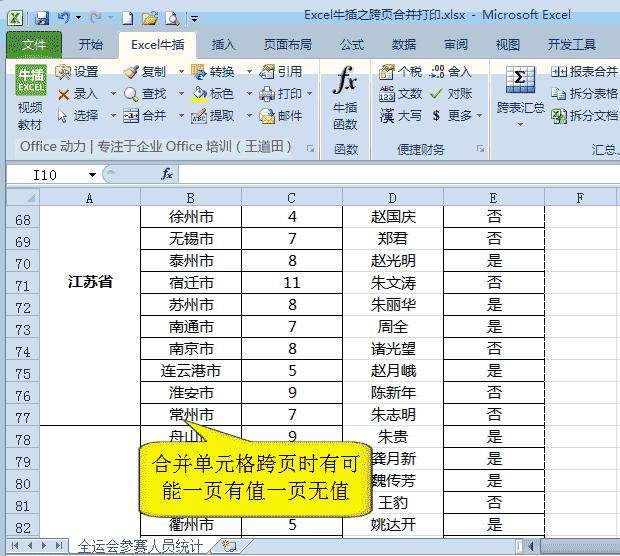Click the first sheet navigation arrow
This screenshot has height=556, width=620.
point(15,546)
